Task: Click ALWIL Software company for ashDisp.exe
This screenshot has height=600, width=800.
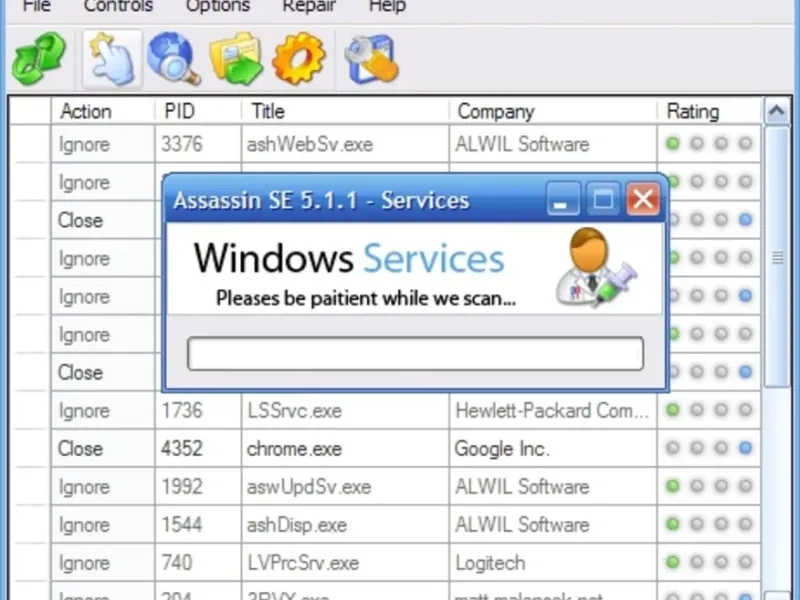Action: click(x=553, y=524)
